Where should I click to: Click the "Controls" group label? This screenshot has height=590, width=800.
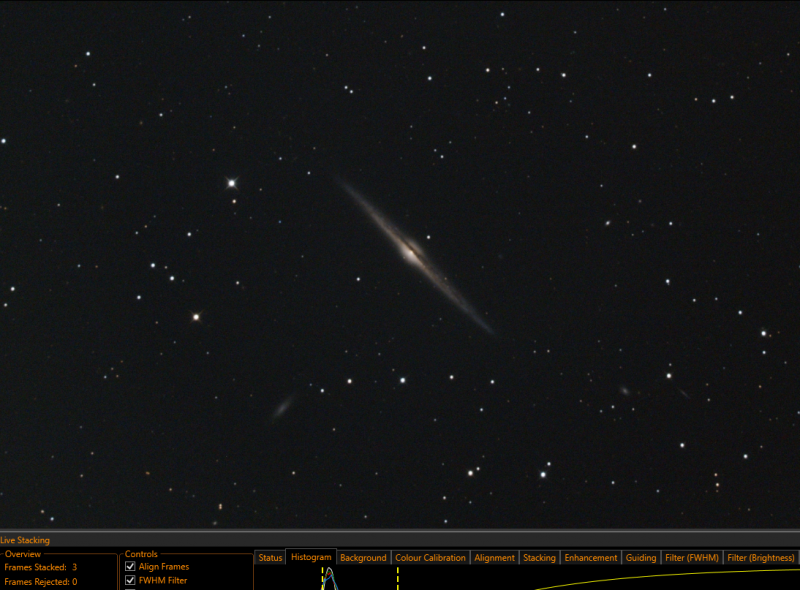(x=141, y=554)
